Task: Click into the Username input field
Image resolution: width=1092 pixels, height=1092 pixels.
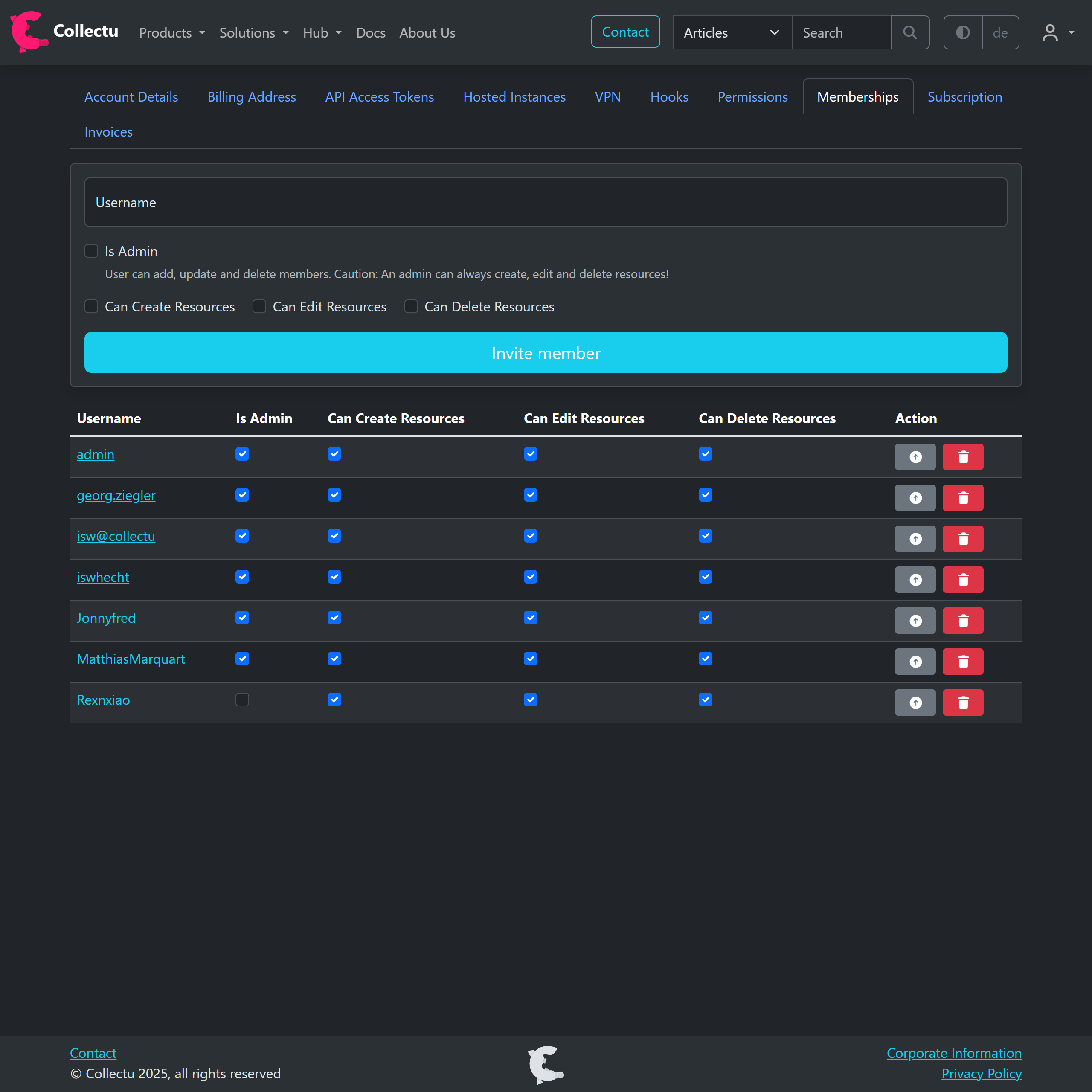Action: click(x=546, y=202)
